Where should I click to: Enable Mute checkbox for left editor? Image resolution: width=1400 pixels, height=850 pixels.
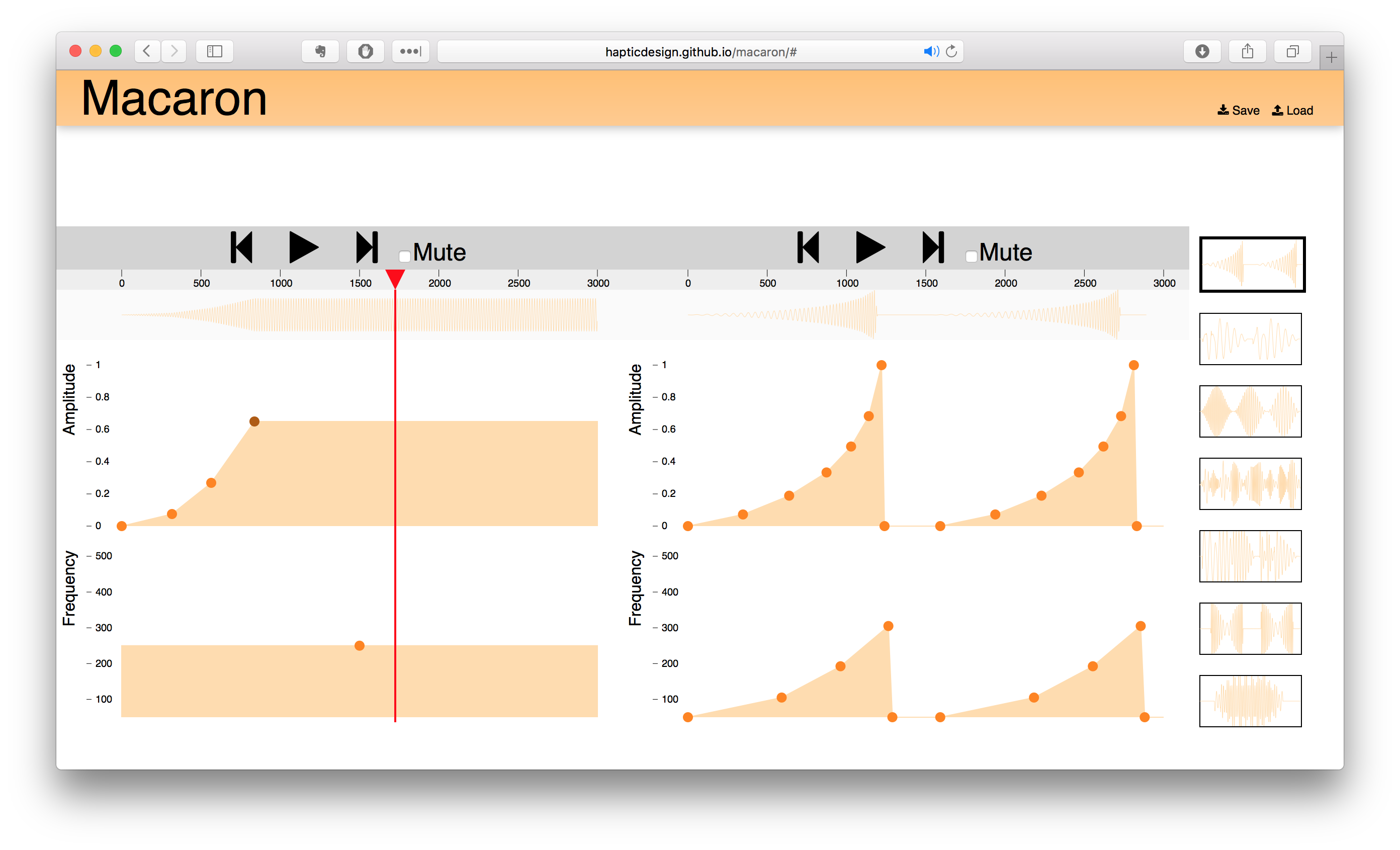pos(404,256)
